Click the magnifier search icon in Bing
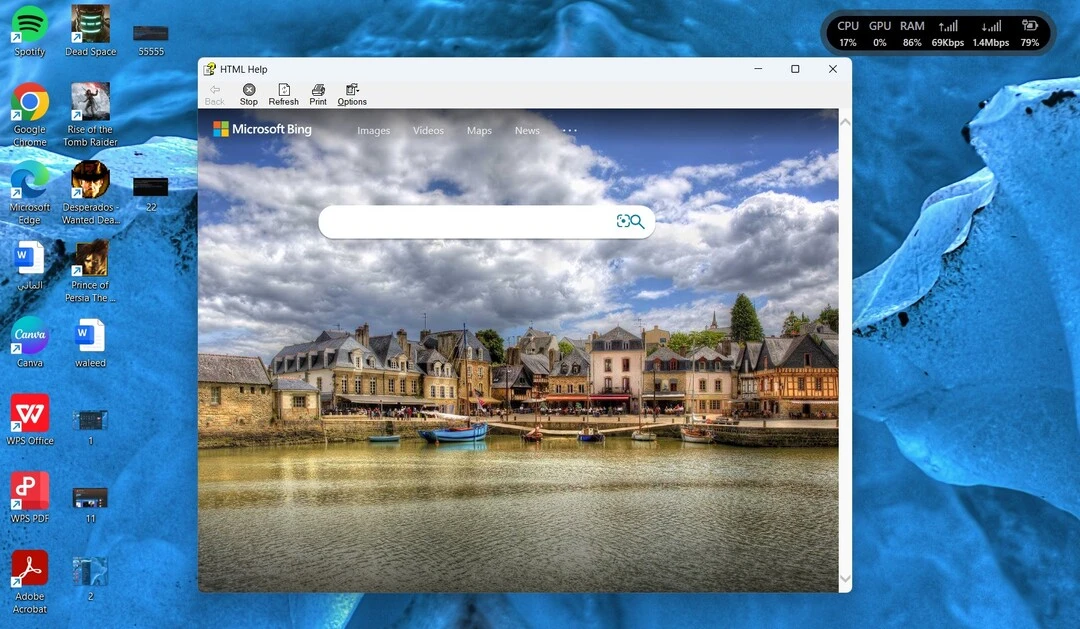The width and height of the screenshot is (1080, 629). [x=638, y=222]
